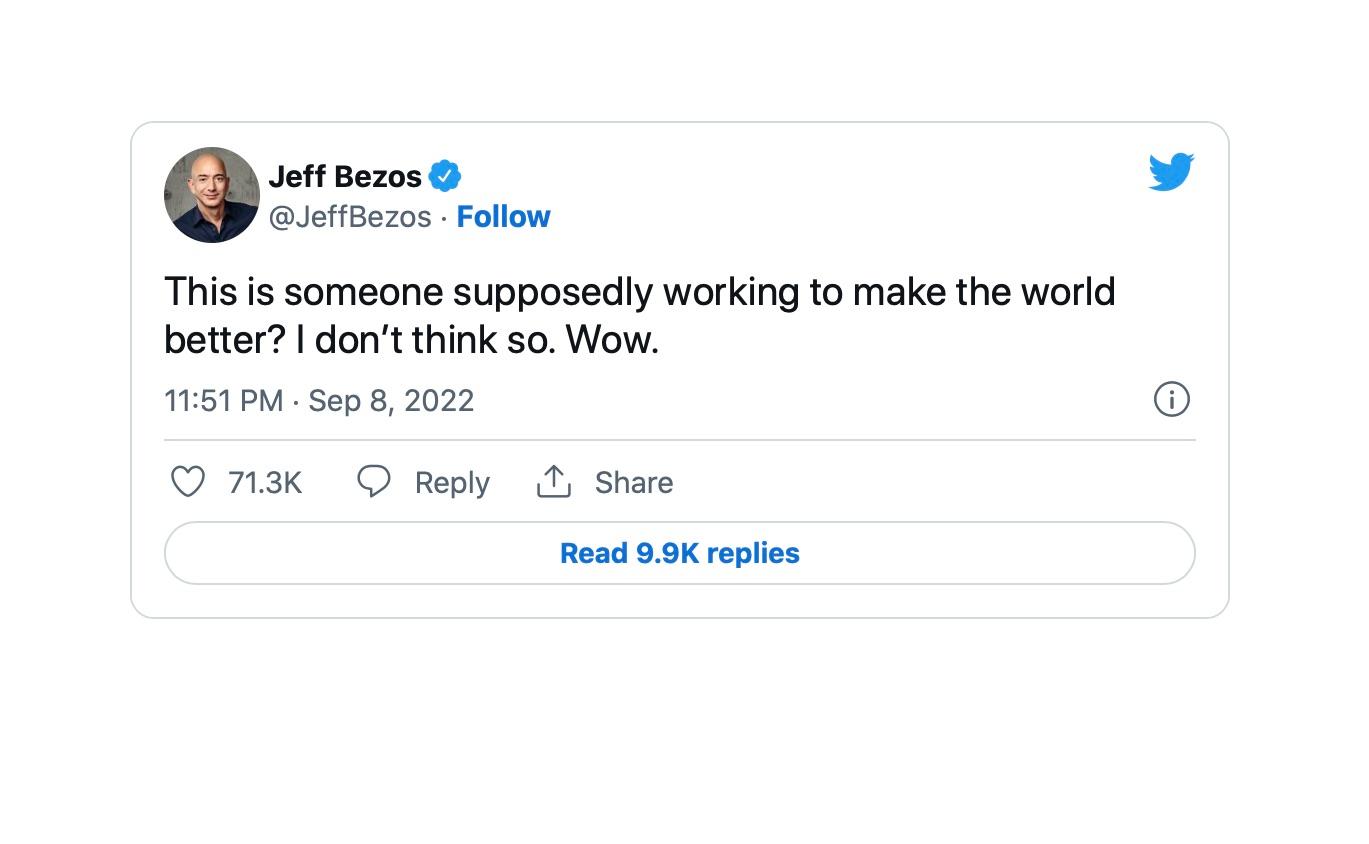This screenshot has height=844, width=1369.
Task: Click the Twitter bird logo
Action: [1171, 171]
